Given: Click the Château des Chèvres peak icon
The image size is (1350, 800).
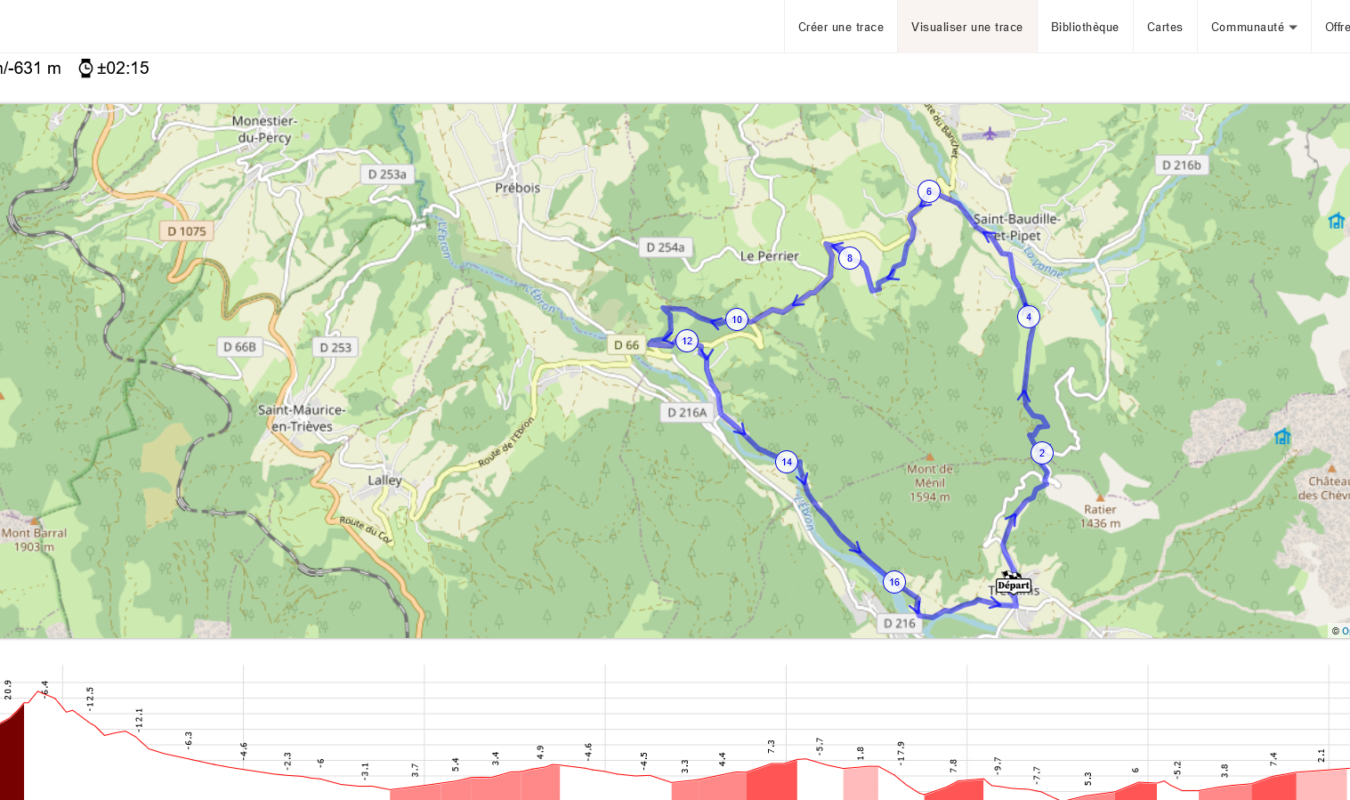Looking at the screenshot, I should (x=1331, y=468).
